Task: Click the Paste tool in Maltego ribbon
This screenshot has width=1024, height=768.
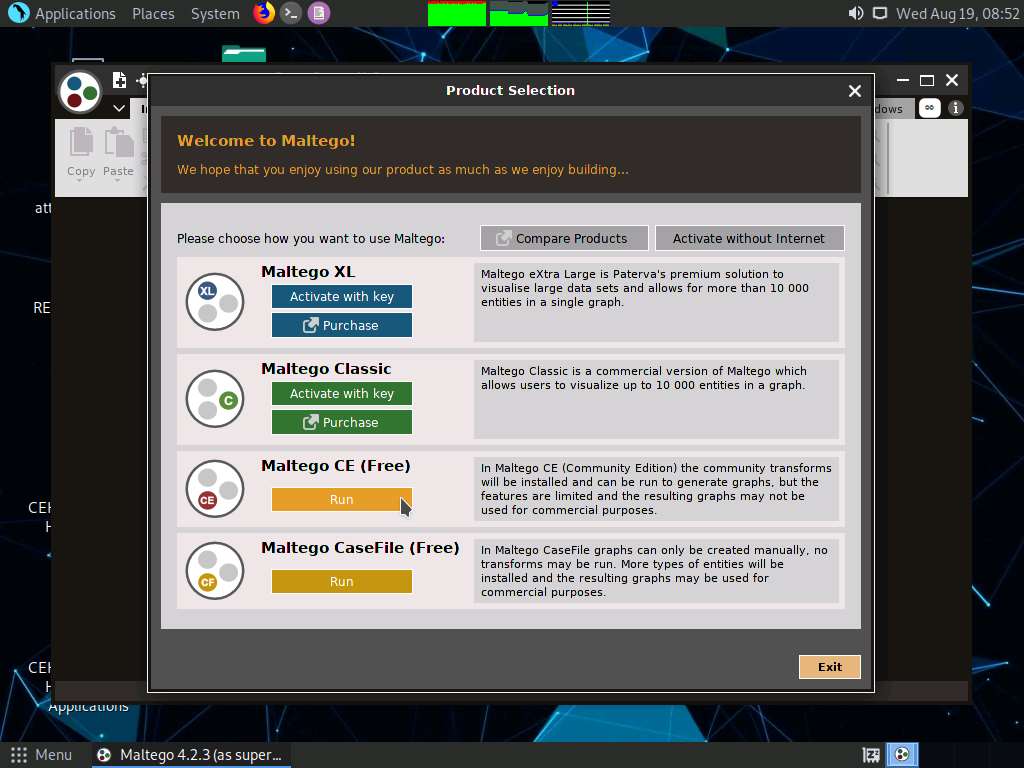Action: (118, 153)
